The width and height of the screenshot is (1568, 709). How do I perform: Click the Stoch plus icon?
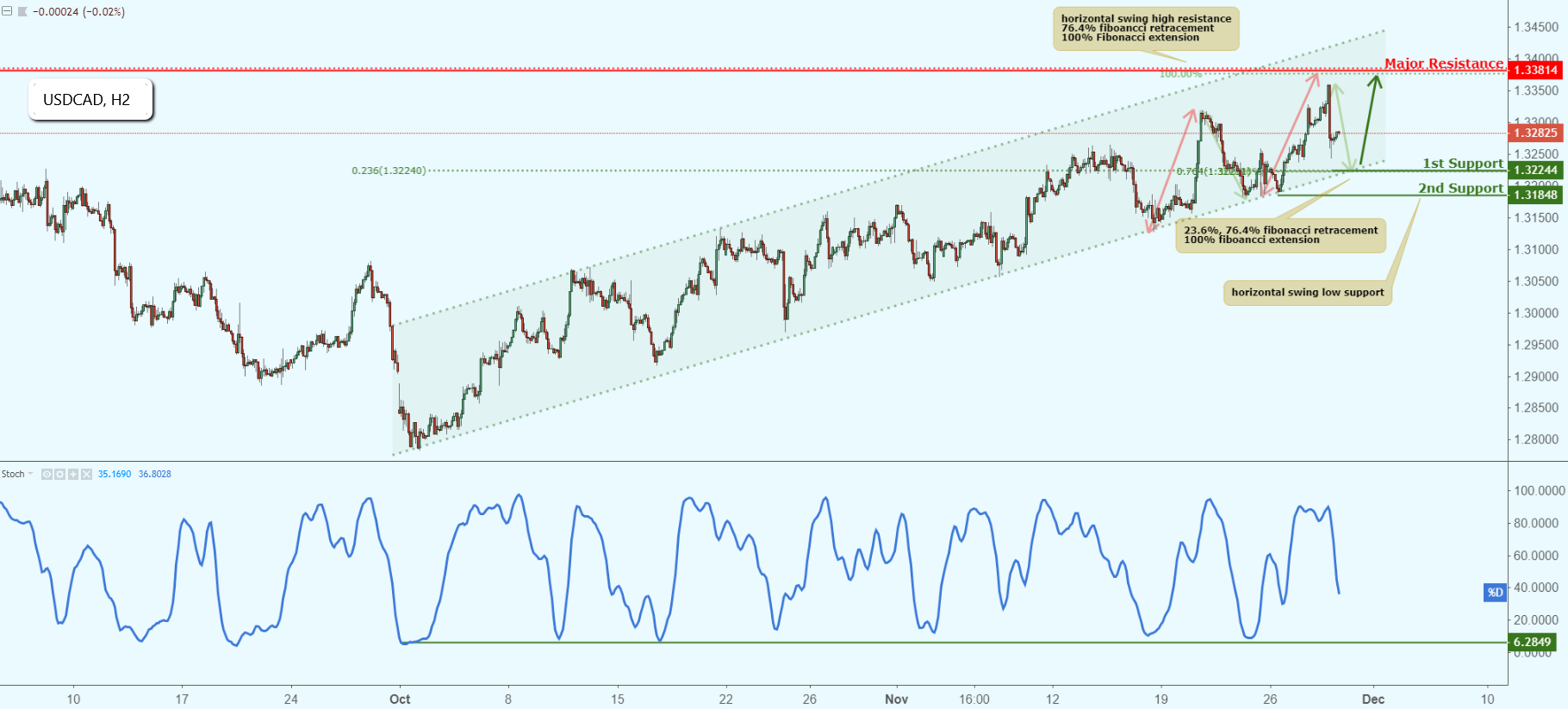pyautogui.click(x=73, y=474)
